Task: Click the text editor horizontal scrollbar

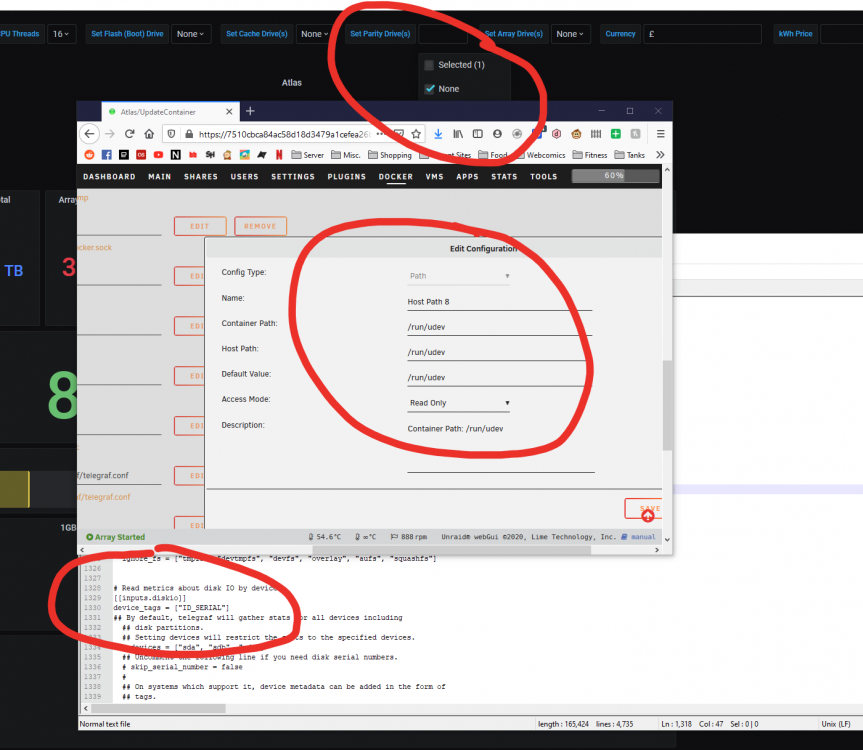Action: (159, 708)
